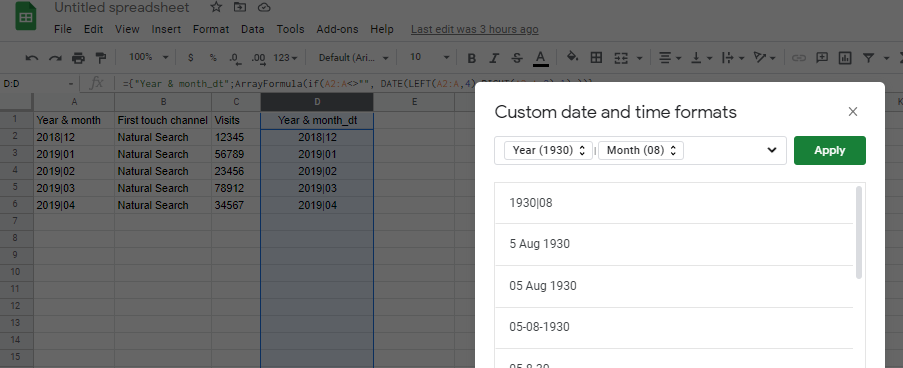
Task: Select row 7 header
Action: [17, 221]
